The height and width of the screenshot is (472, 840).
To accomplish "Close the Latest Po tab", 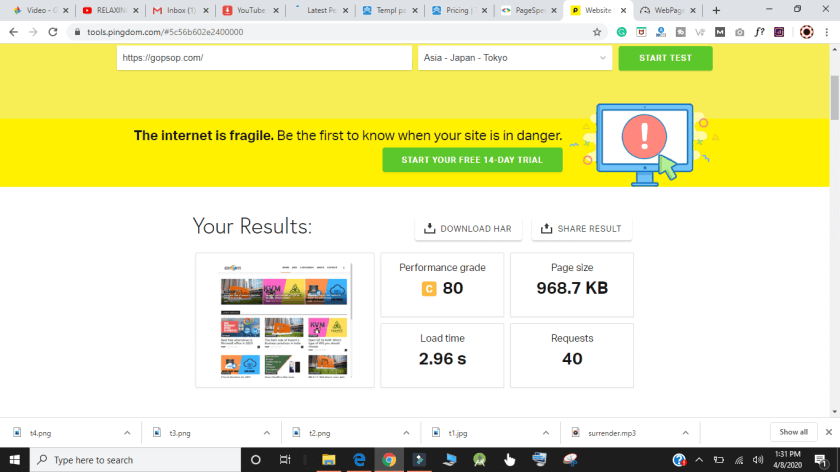I will [345, 10].
